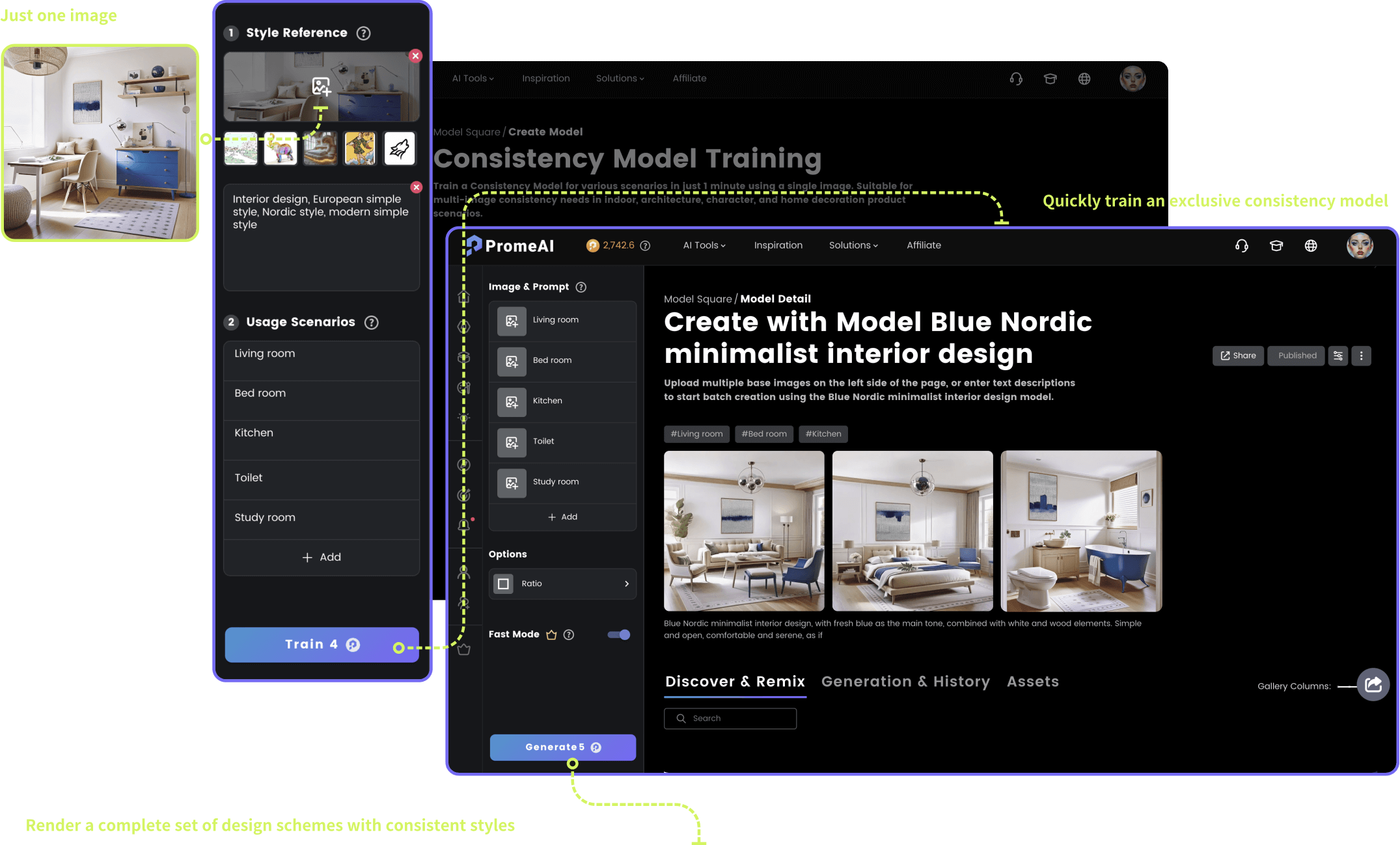Click Fast Mode crown icon

pyautogui.click(x=551, y=635)
